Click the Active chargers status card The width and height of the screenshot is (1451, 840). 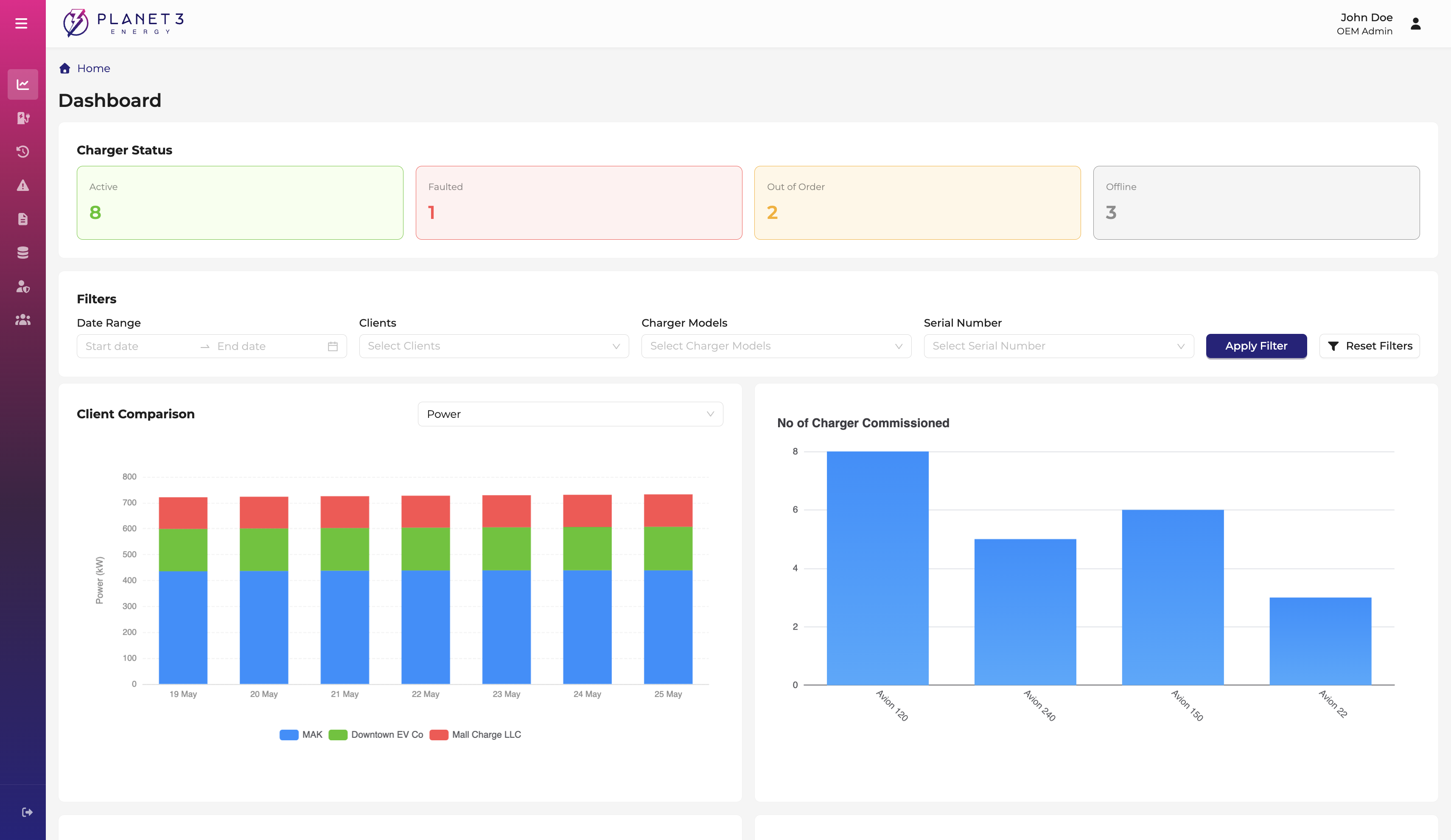click(240, 203)
